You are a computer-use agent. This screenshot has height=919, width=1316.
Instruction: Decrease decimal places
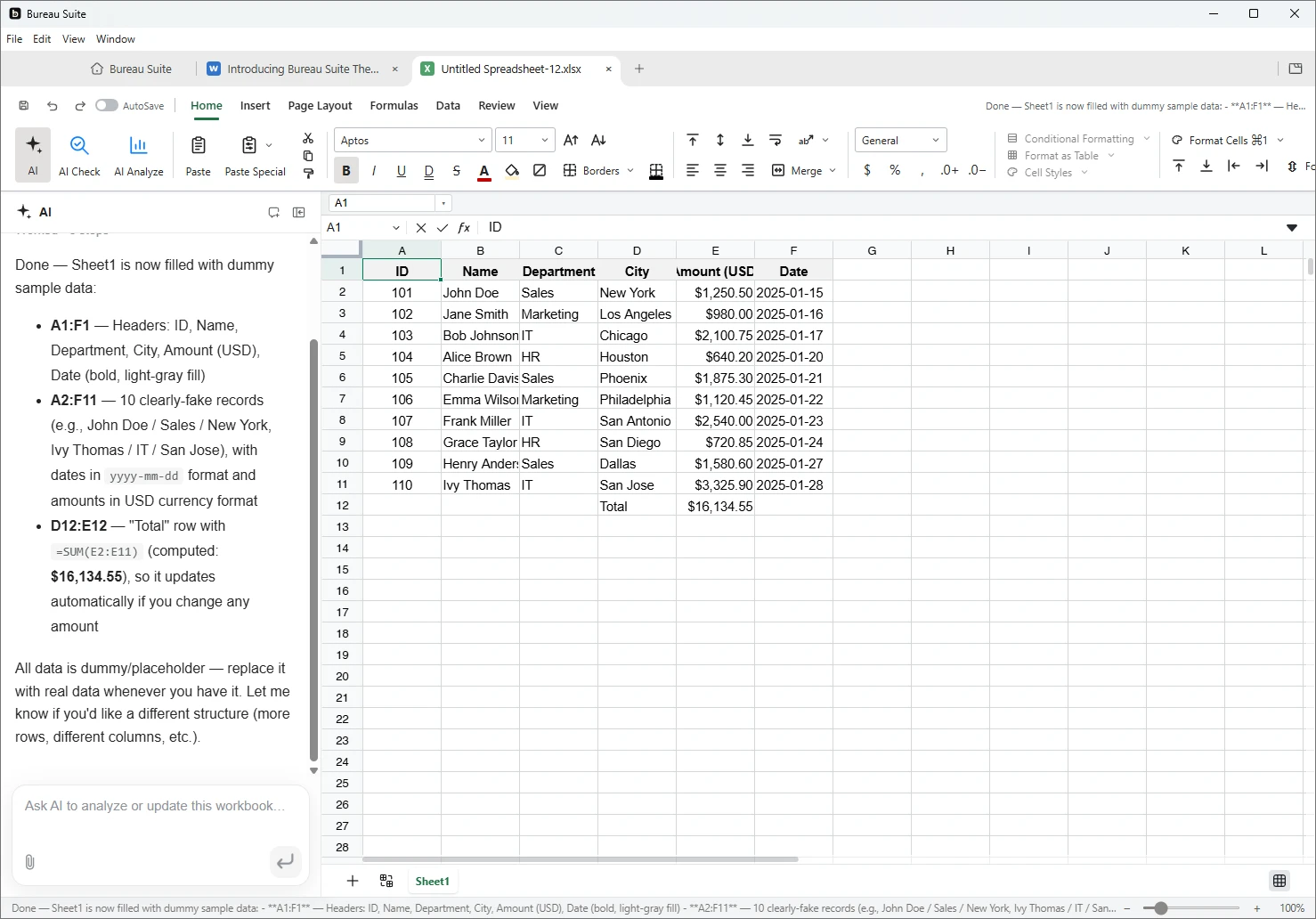click(x=978, y=170)
